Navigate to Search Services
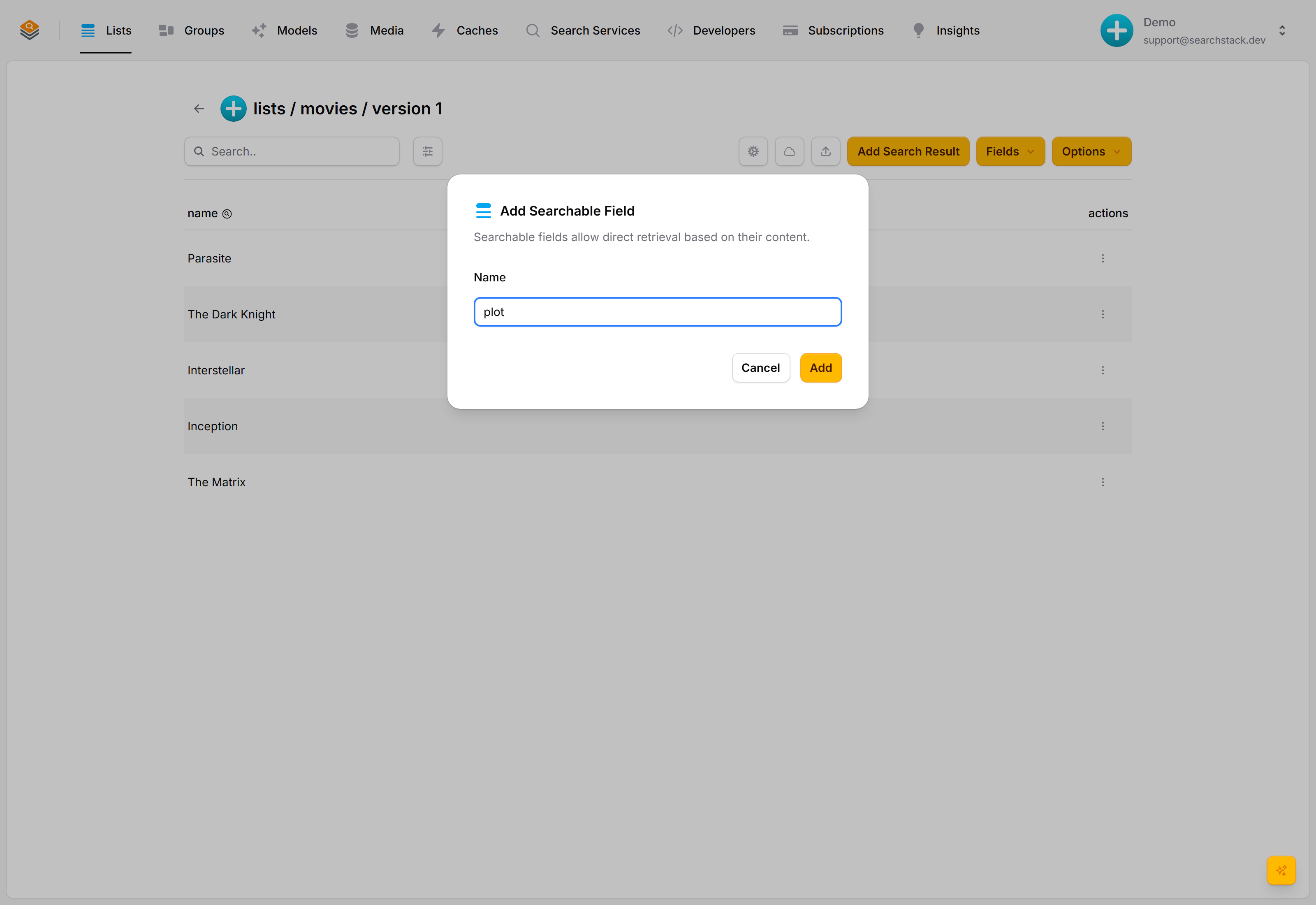Screen dimensions: 1316x905 point(583,30)
